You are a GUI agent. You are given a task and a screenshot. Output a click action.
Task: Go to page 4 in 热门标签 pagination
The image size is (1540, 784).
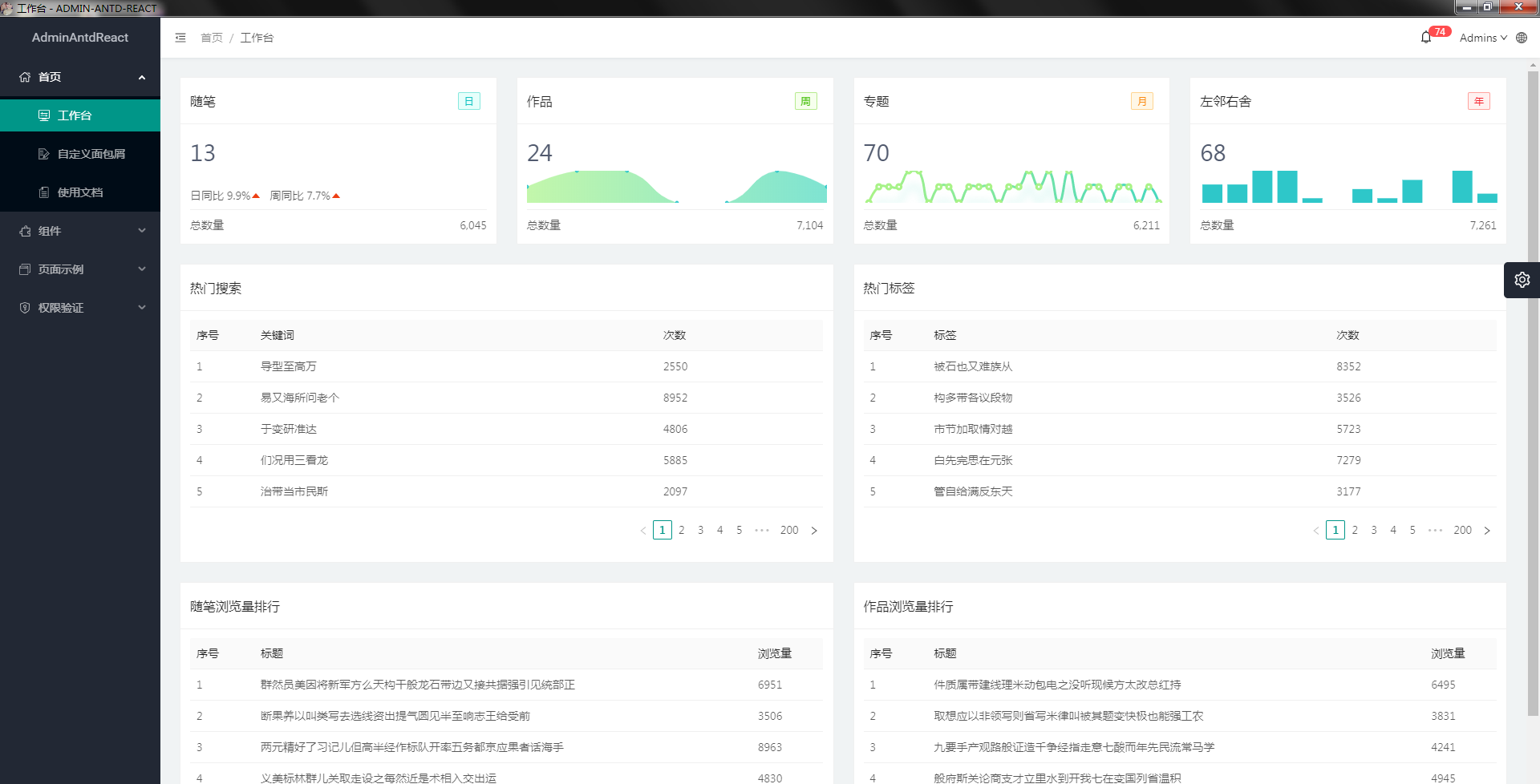click(1393, 530)
